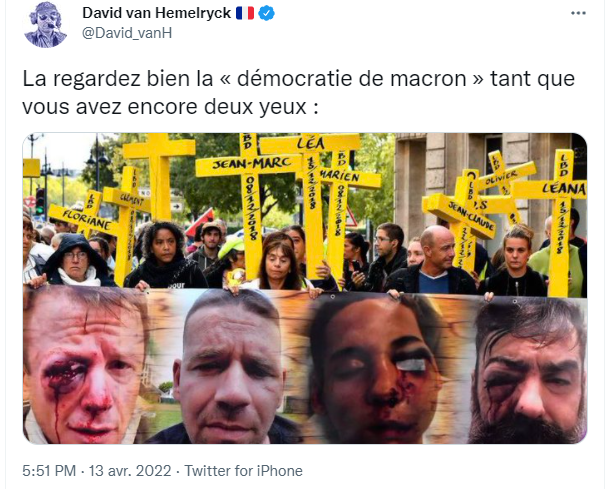
Task: Click the tweet text line ending deux yeux
Action: click(170, 106)
